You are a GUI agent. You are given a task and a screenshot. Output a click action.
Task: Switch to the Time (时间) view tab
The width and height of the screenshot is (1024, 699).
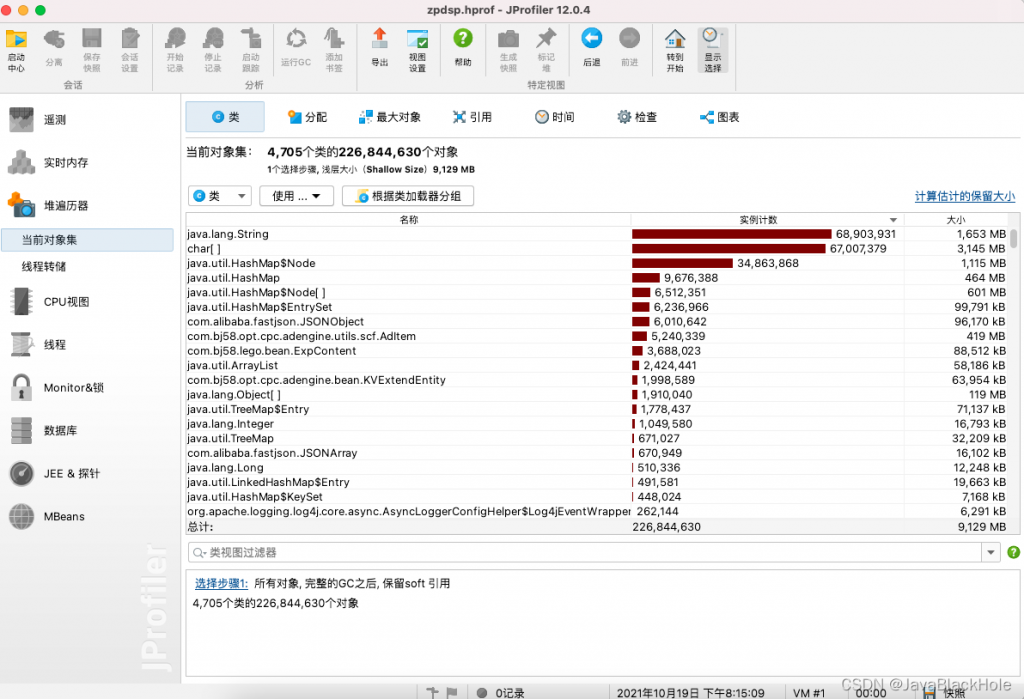coord(554,117)
